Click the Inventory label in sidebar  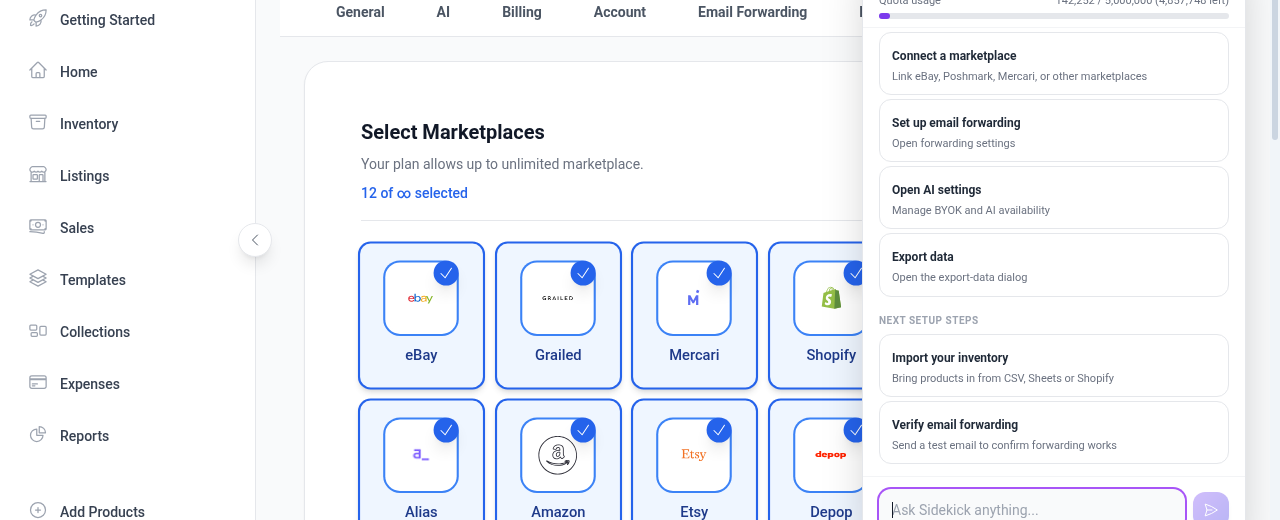[89, 124]
